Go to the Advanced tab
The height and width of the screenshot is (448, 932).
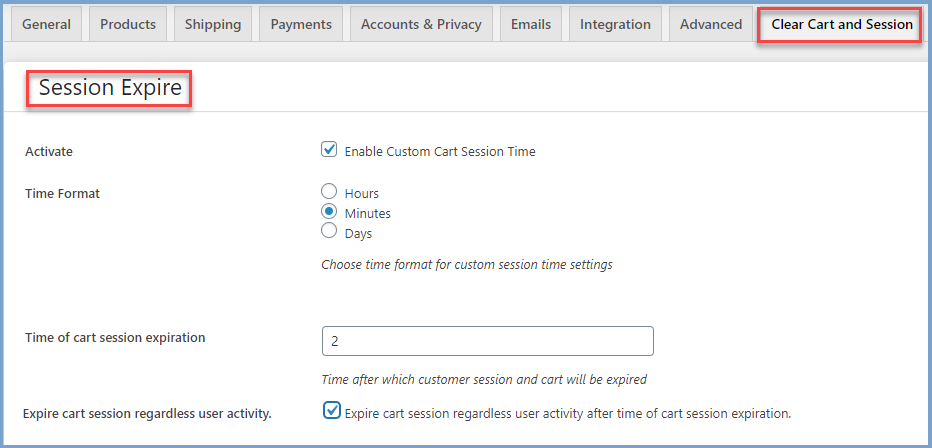point(711,24)
